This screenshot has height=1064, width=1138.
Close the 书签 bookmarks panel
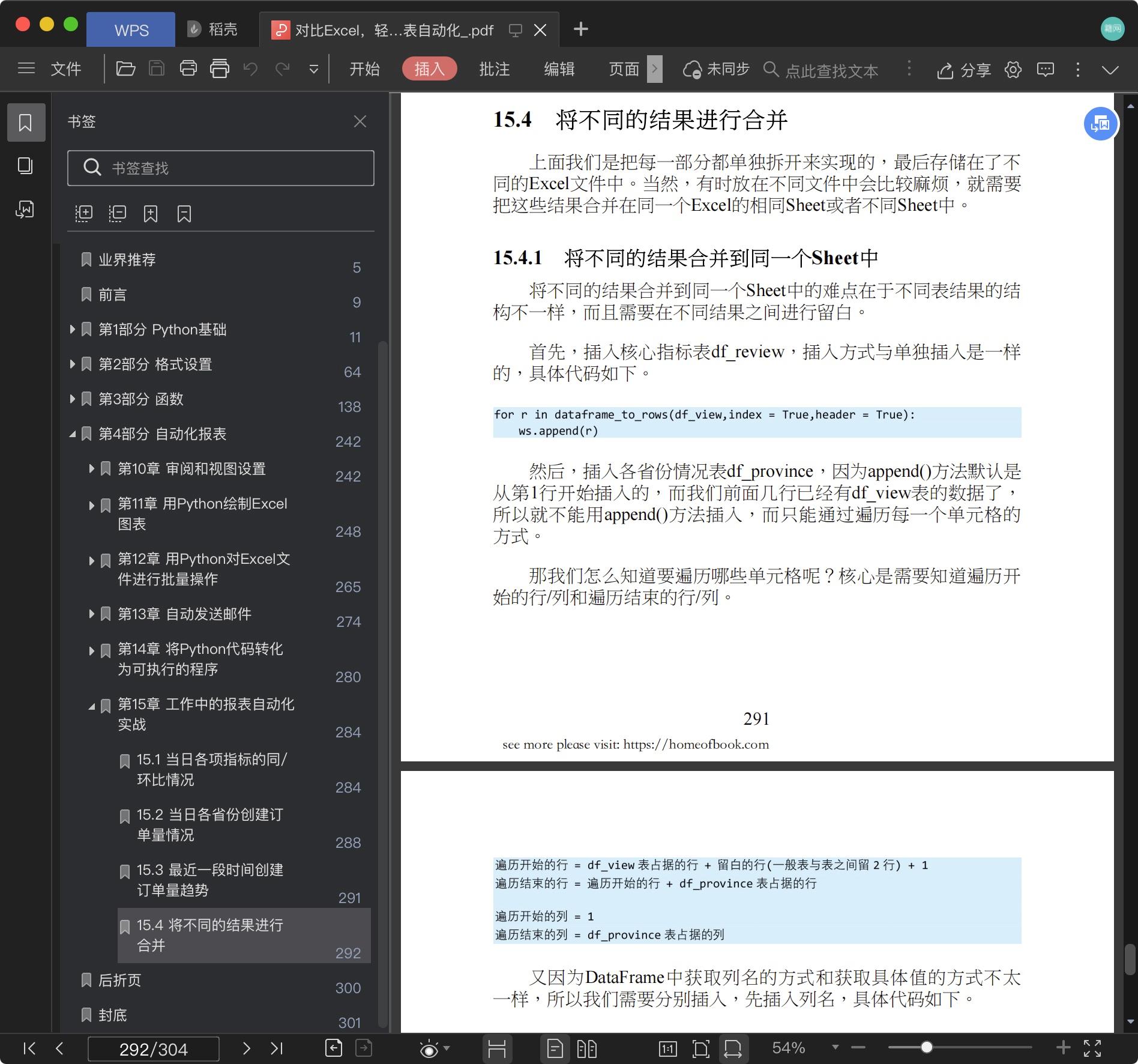(x=360, y=122)
